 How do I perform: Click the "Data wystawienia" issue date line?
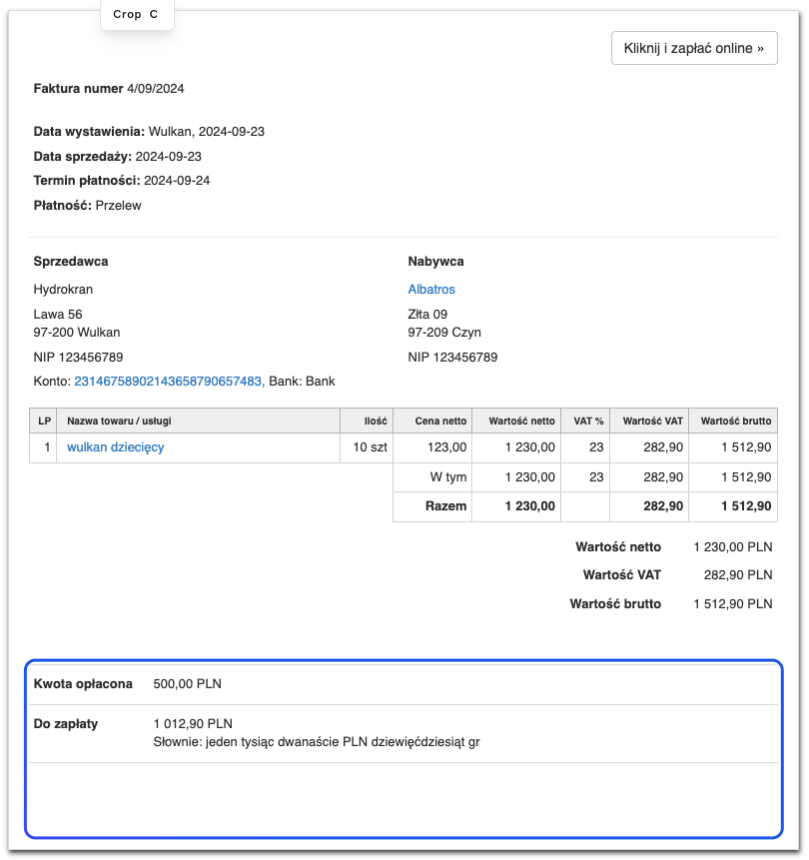149,131
